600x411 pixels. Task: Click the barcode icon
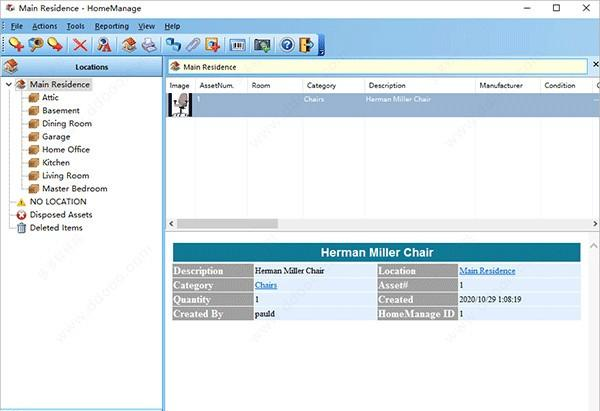coord(237,45)
